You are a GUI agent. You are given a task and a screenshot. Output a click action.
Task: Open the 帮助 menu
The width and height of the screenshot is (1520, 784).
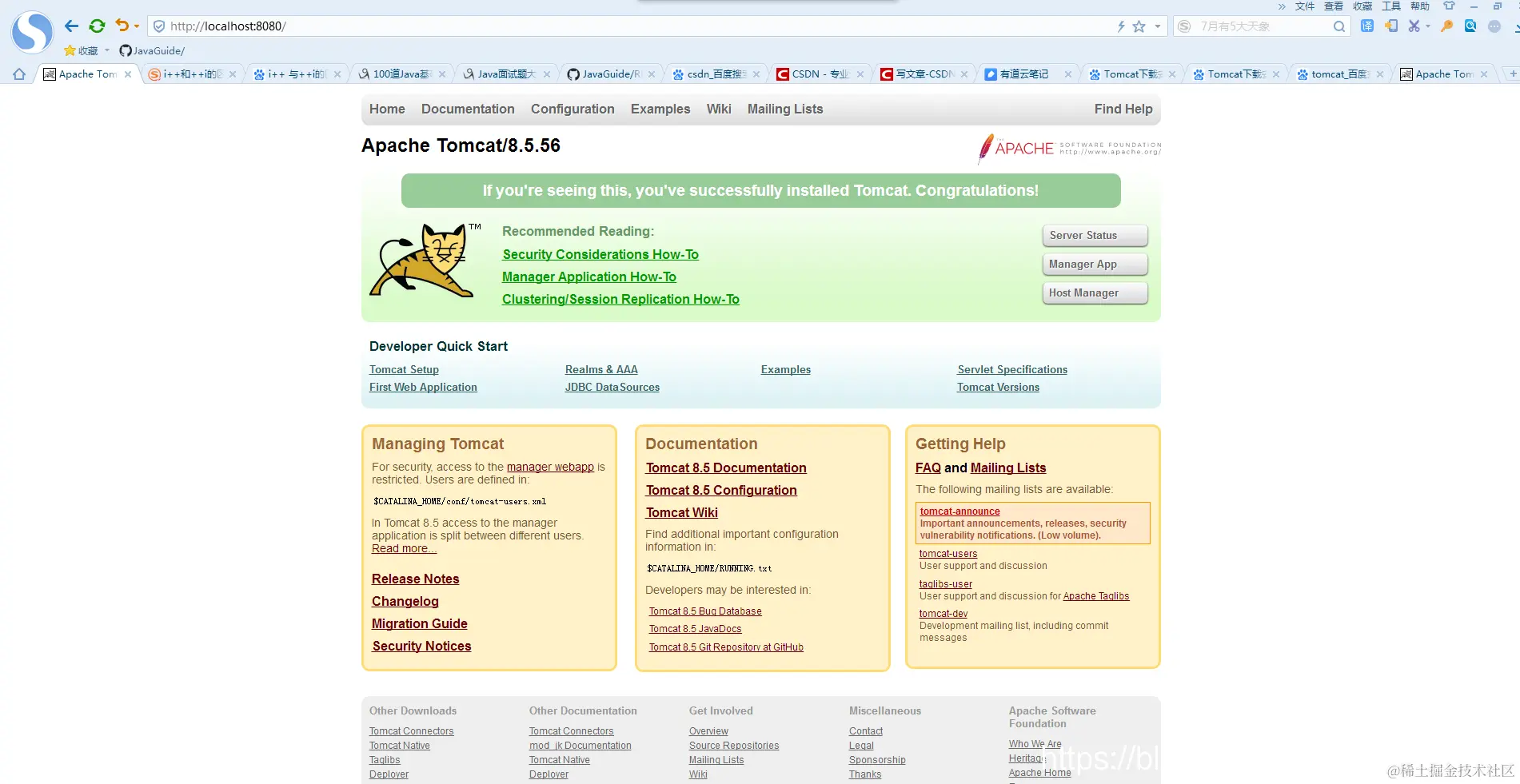(1420, 6)
